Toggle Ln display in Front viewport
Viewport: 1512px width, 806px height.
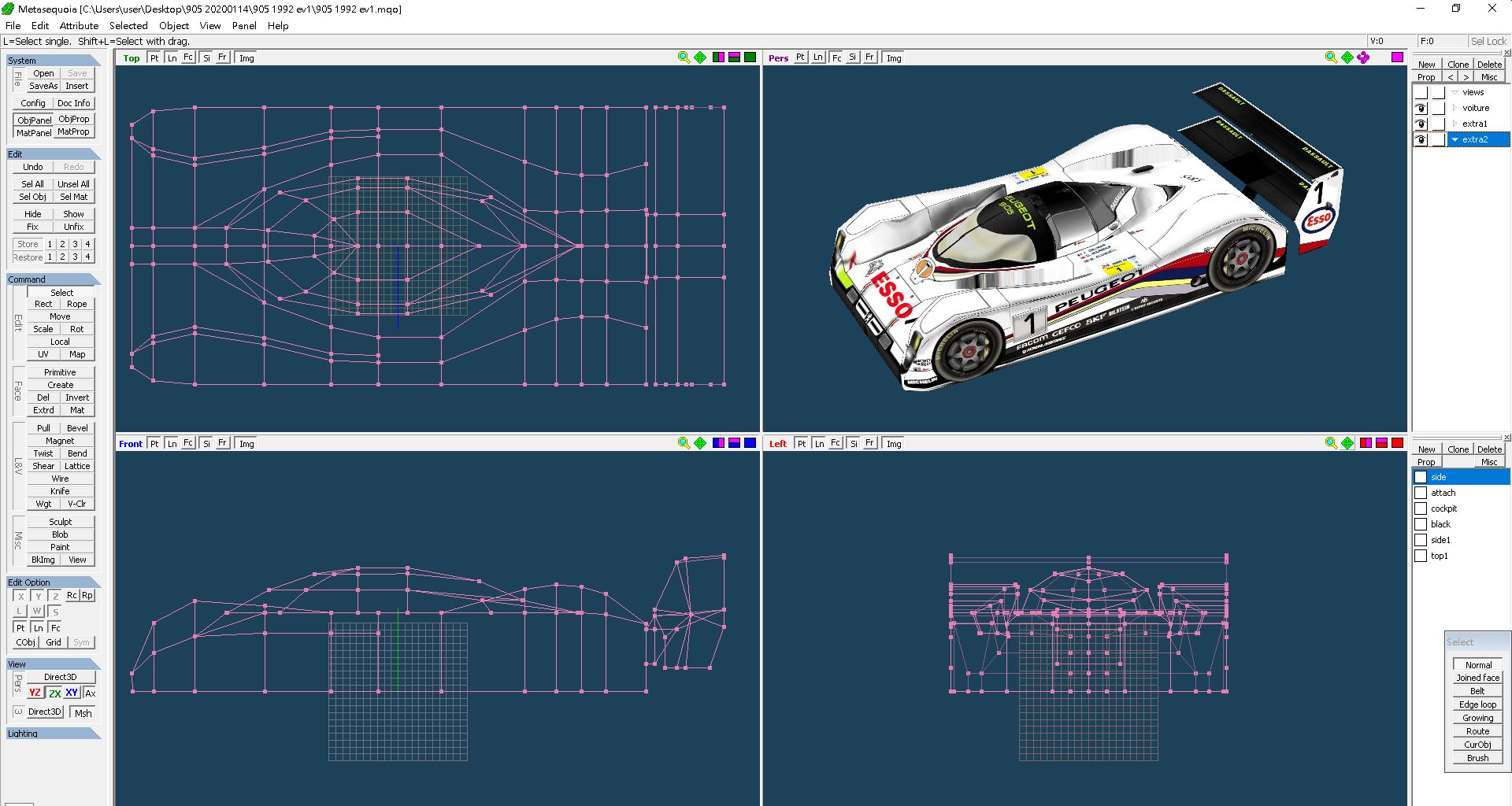[x=172, y=443]
